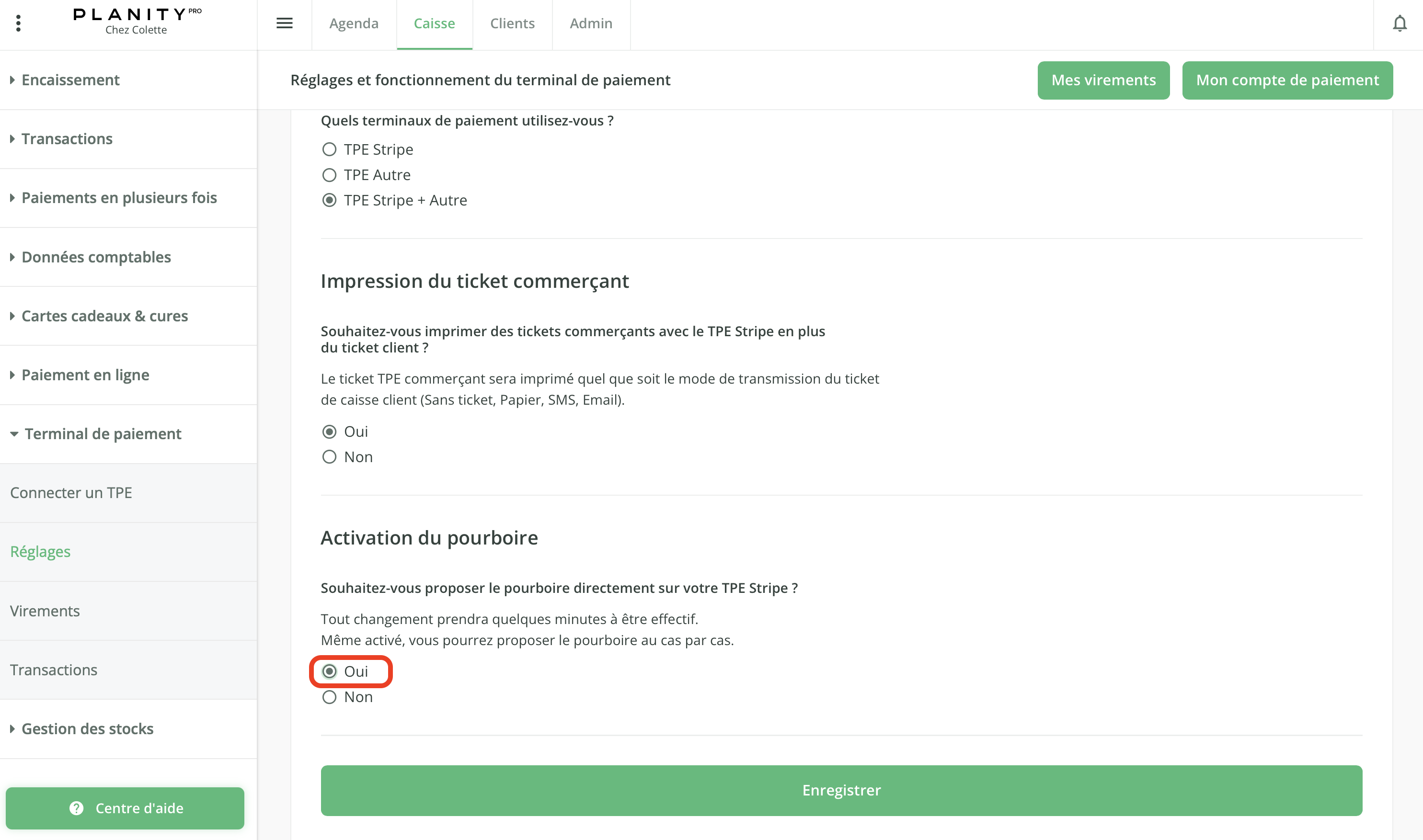Viewport: 1423px width, 840px height.
Task: Open notifications bell icon
Action: (x=1399, y=23)
